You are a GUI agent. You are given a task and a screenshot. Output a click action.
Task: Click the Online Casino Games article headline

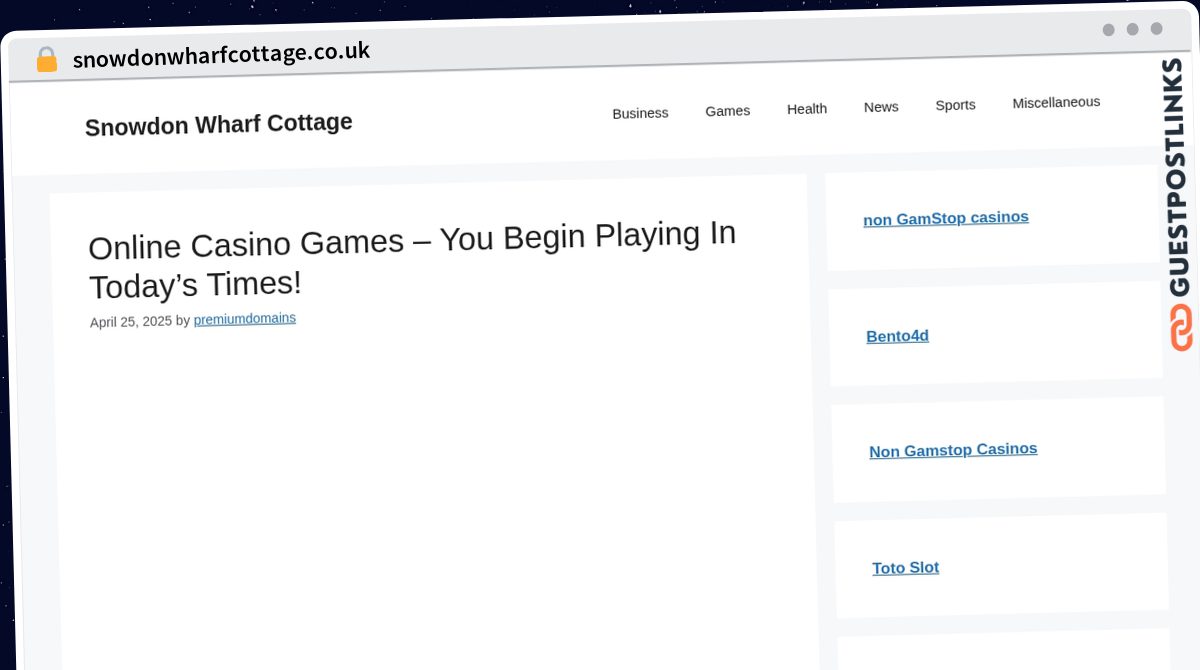(412, 260)
